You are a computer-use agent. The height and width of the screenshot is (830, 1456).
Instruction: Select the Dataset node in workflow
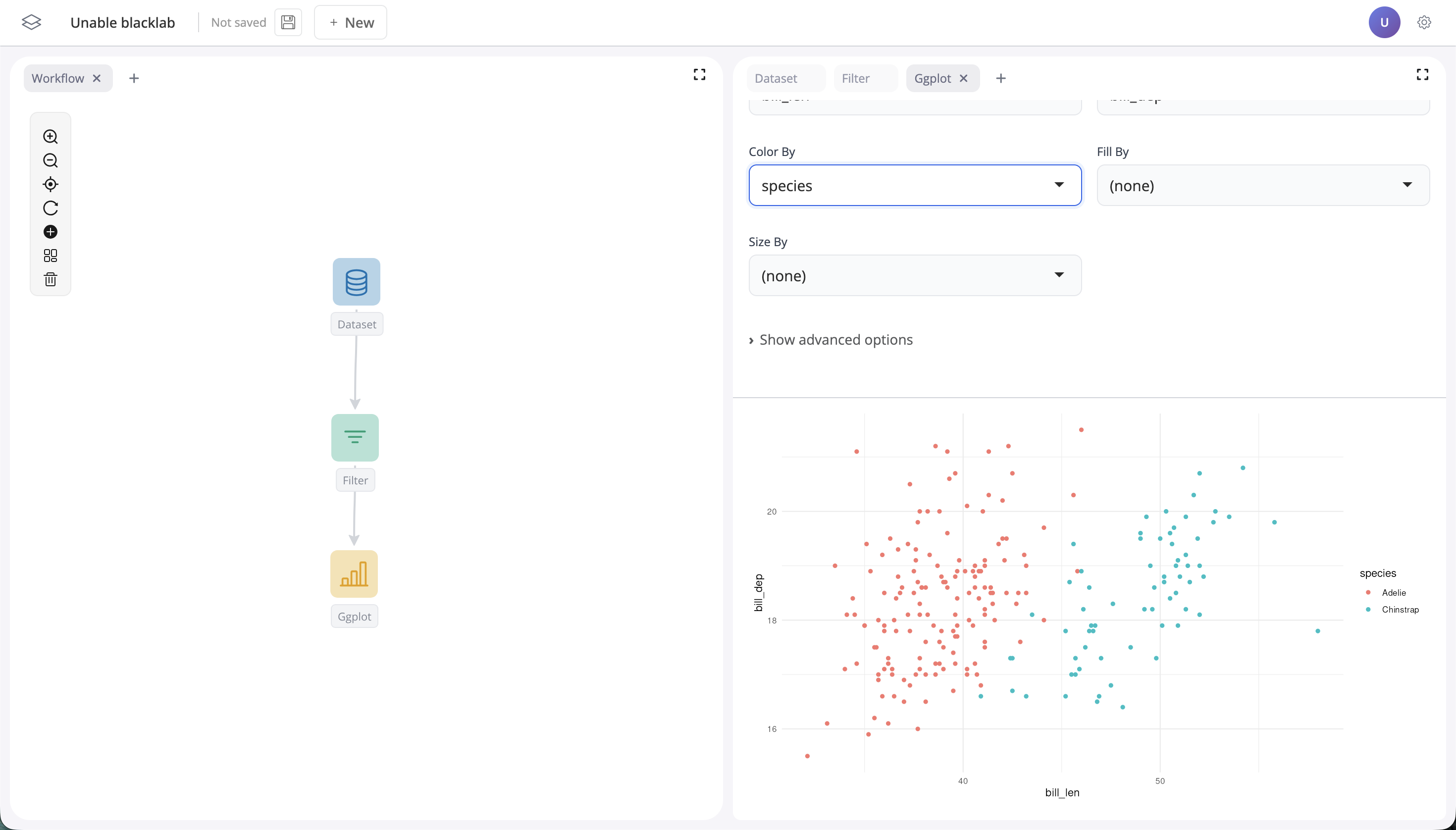(356, 282)
